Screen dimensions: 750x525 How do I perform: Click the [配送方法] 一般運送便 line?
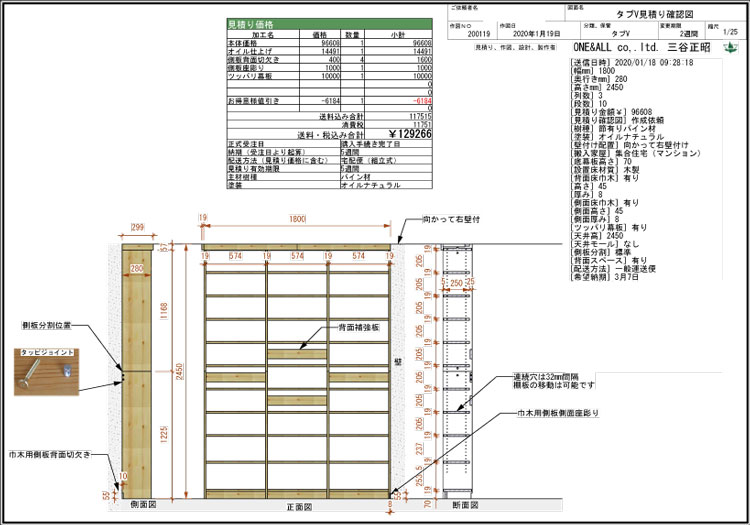(x=613, y=269)
